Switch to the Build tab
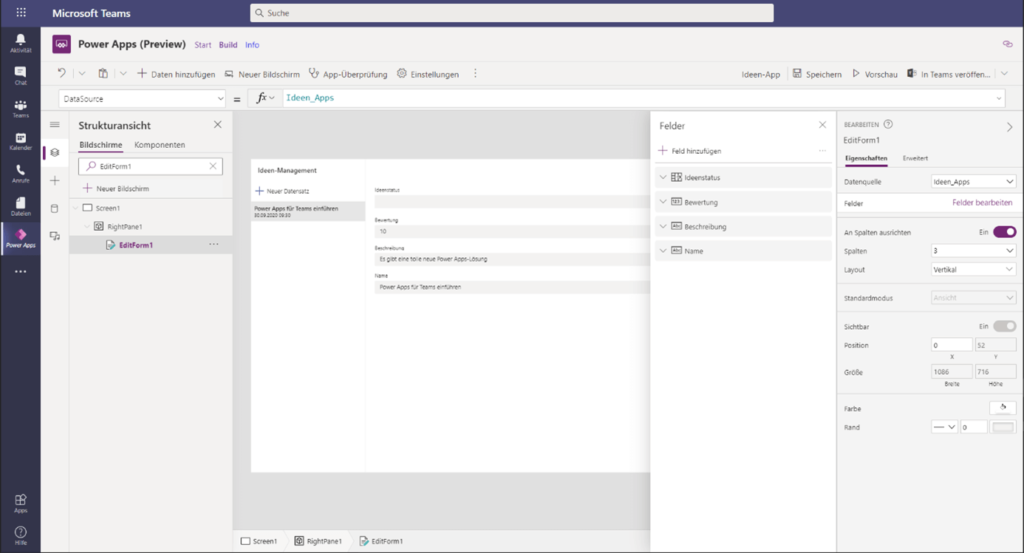 click(x=228, y=45)
